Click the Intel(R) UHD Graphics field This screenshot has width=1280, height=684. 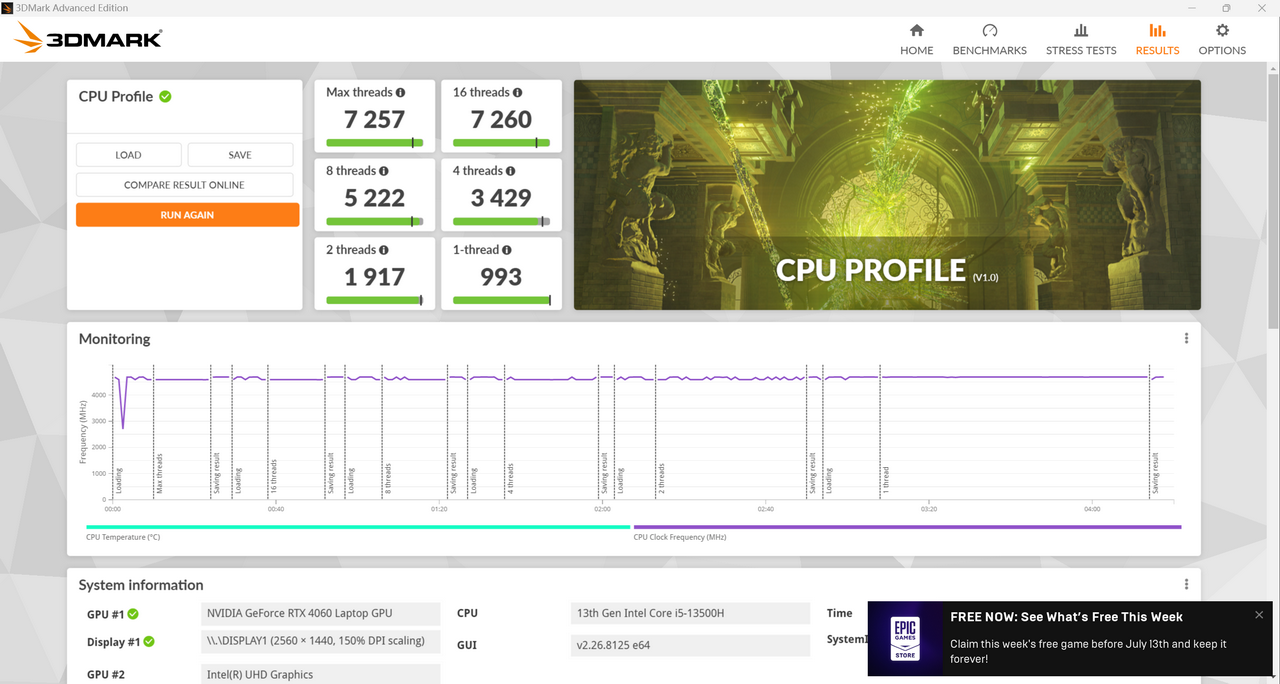coord(320,674)
